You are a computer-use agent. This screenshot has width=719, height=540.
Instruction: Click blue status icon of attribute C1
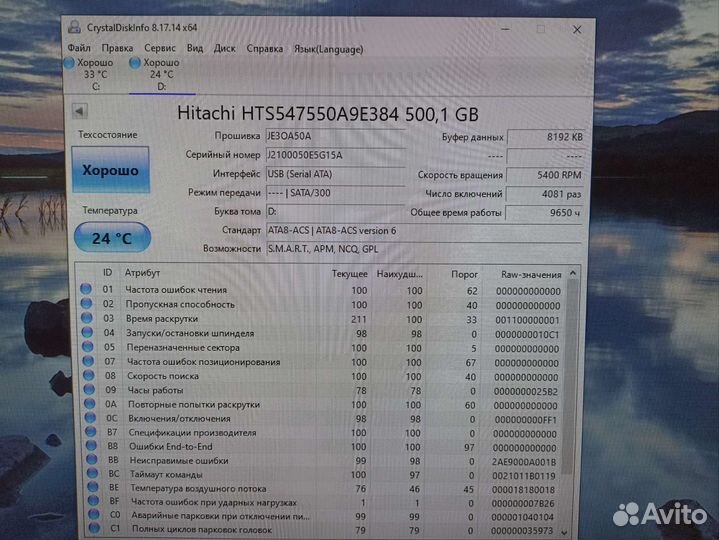coord(87,529)
